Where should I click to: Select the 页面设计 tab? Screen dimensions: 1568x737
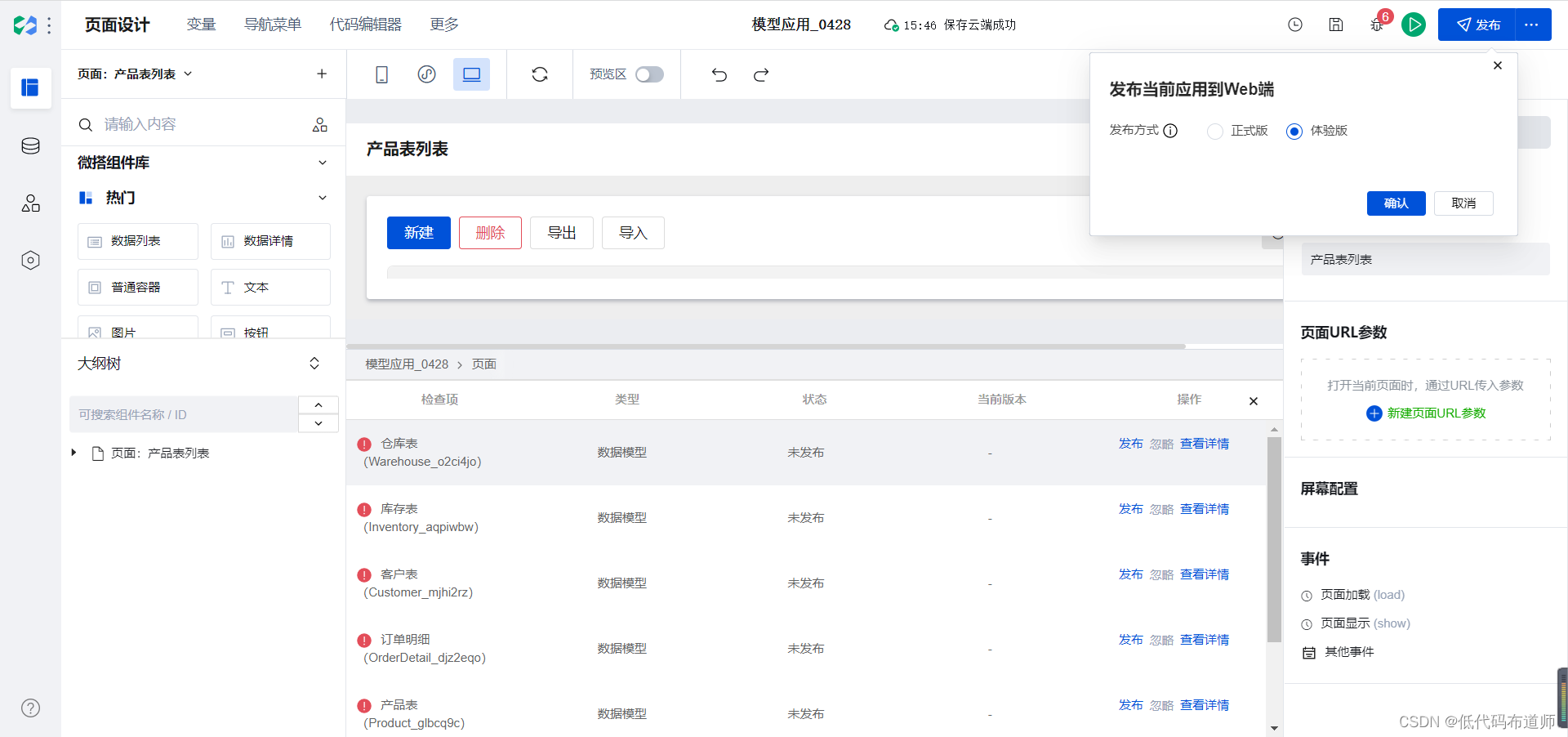(117, 25)
